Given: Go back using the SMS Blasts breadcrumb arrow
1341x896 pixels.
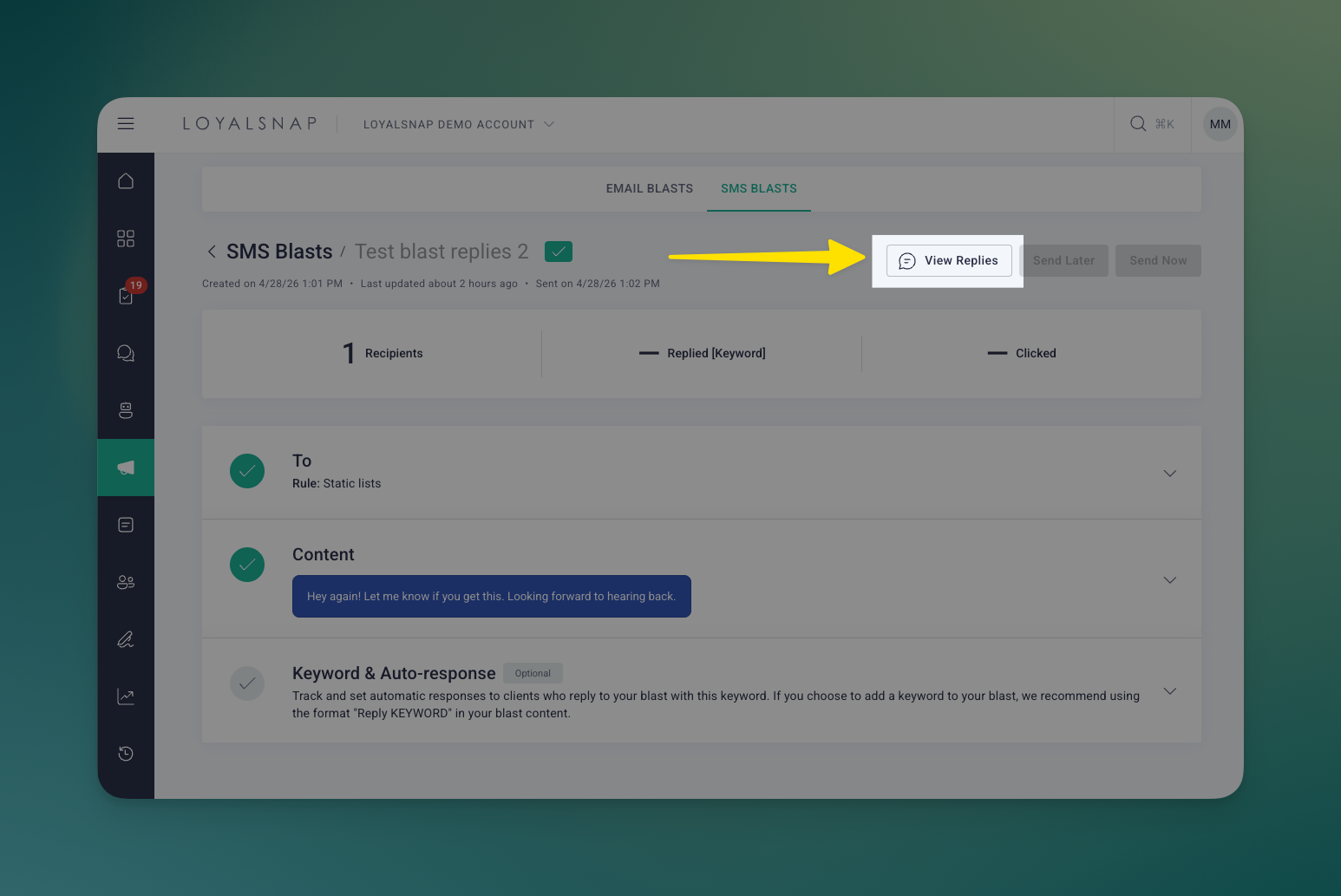Looking at the screenshot, I should tap(212, 252).
